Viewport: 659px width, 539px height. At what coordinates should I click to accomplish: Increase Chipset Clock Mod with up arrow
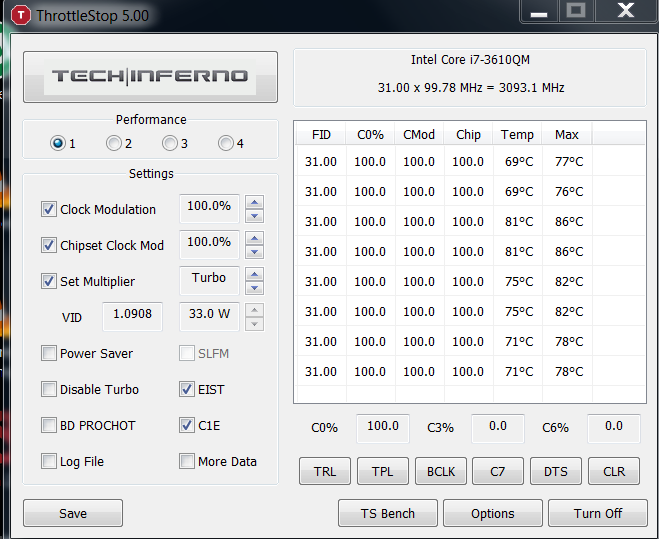[x=254, y=238]
